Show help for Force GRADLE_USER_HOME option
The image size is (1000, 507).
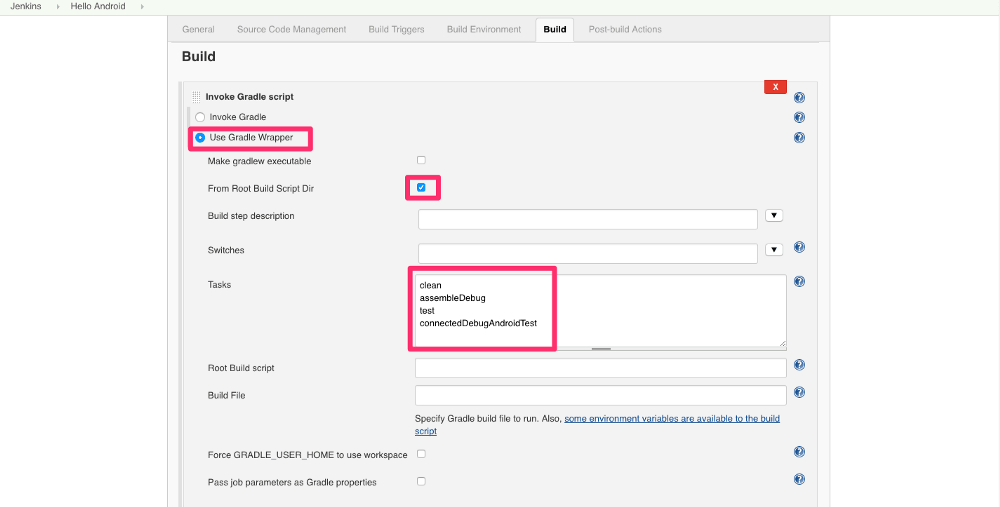[x=799, y=452]
